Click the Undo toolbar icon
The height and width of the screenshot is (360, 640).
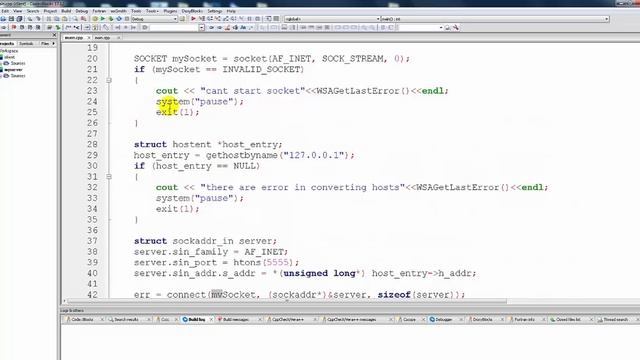[30, 19]
